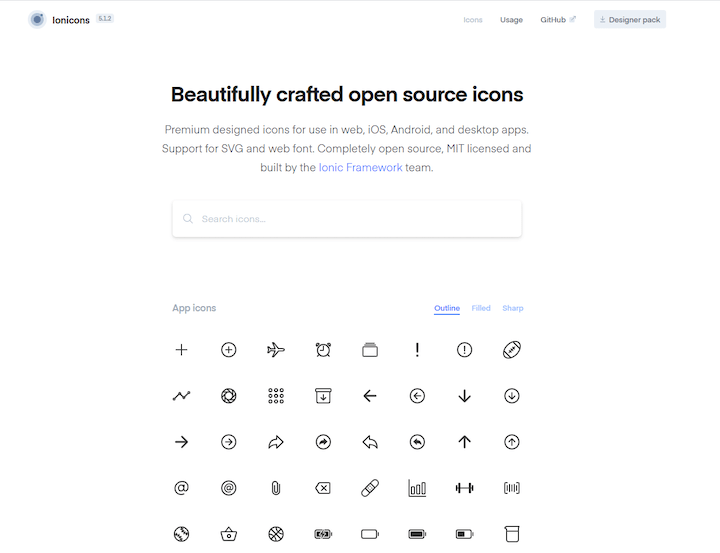Select the Outline icon style tab
The height and width of the screenshot is (553, 720).
click(x=447, y=308)
